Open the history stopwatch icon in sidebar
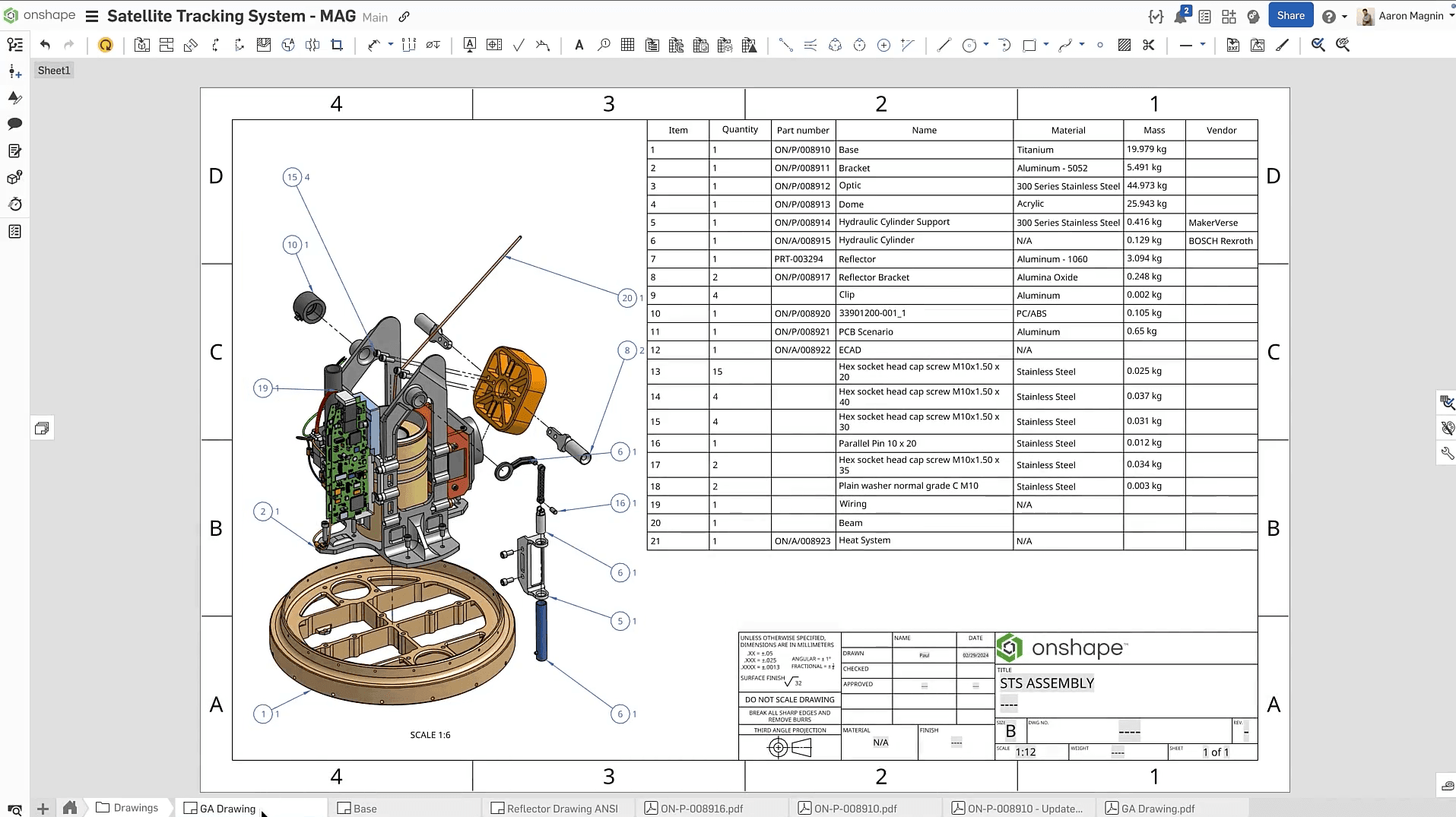Viewport: 1456px width, 817px height. (14, 204)
